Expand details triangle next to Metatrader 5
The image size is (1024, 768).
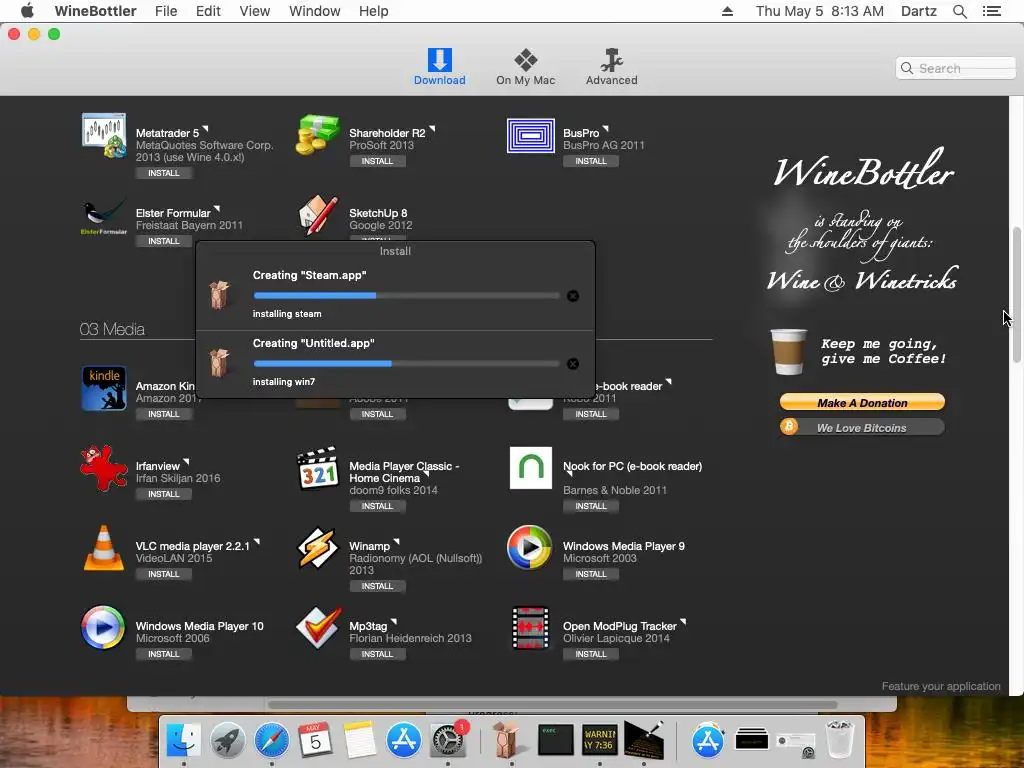(x=205, y=129)
